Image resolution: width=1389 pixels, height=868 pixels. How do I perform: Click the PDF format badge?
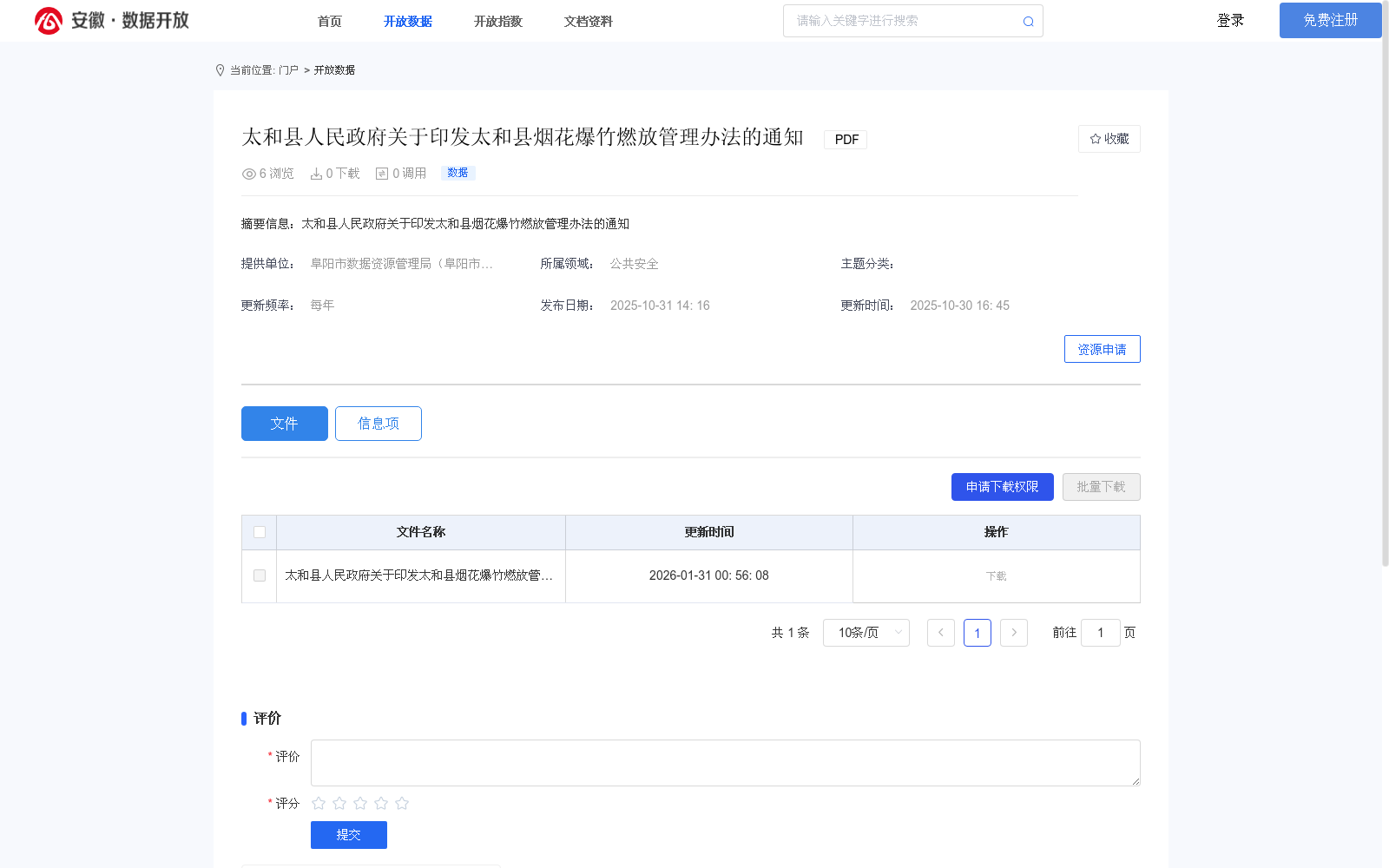846,140
